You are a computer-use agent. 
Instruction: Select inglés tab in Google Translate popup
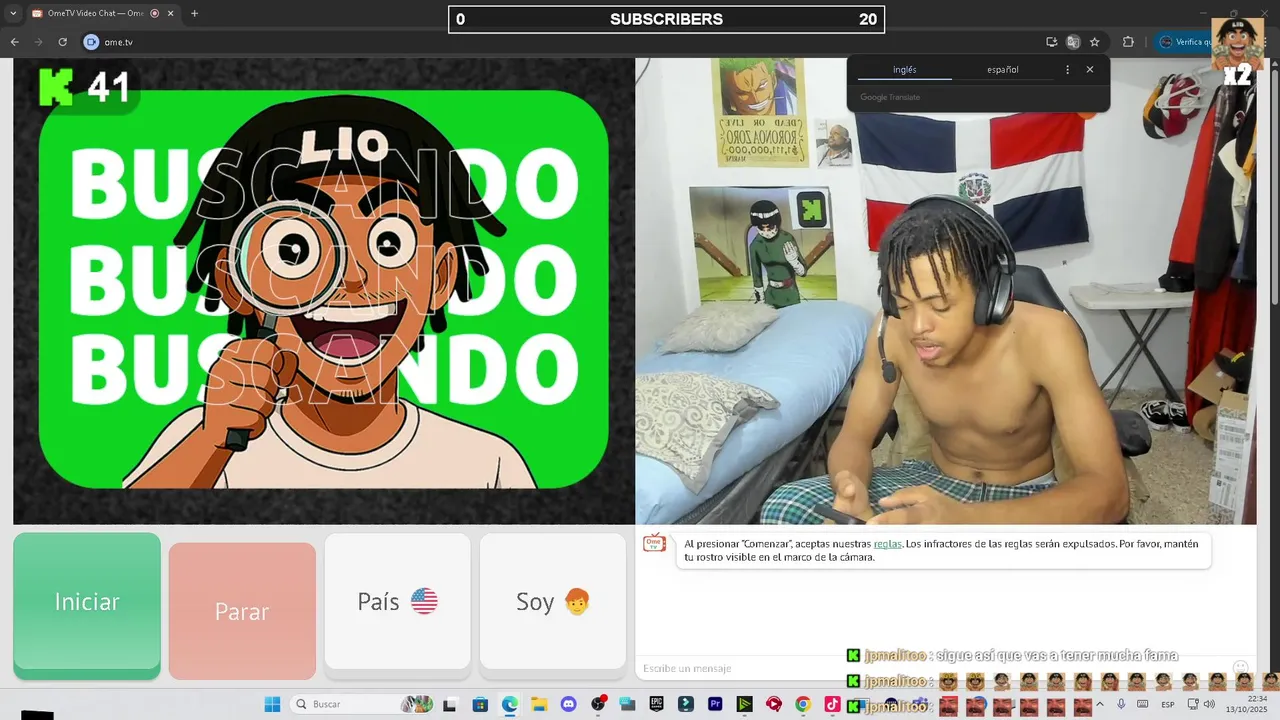pyautogui.click(x=904, y=70)
